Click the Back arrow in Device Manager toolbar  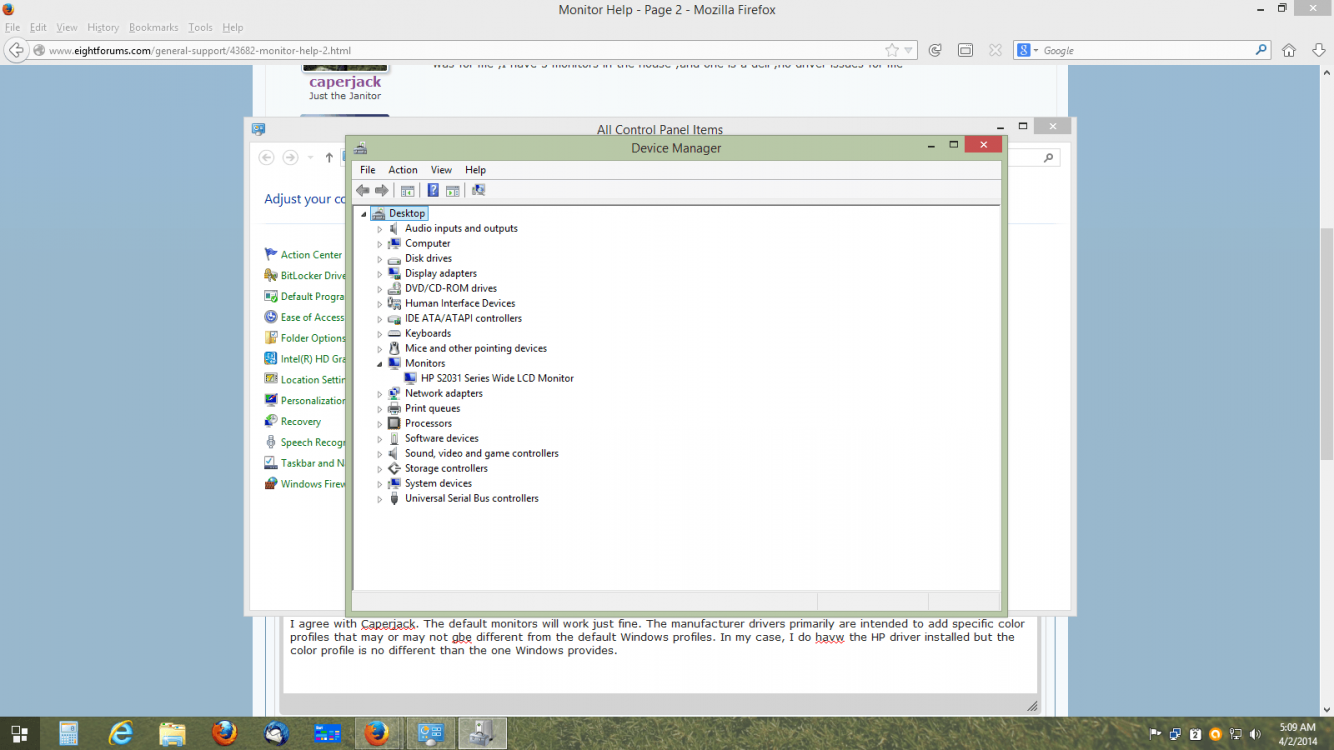[363, 190]
